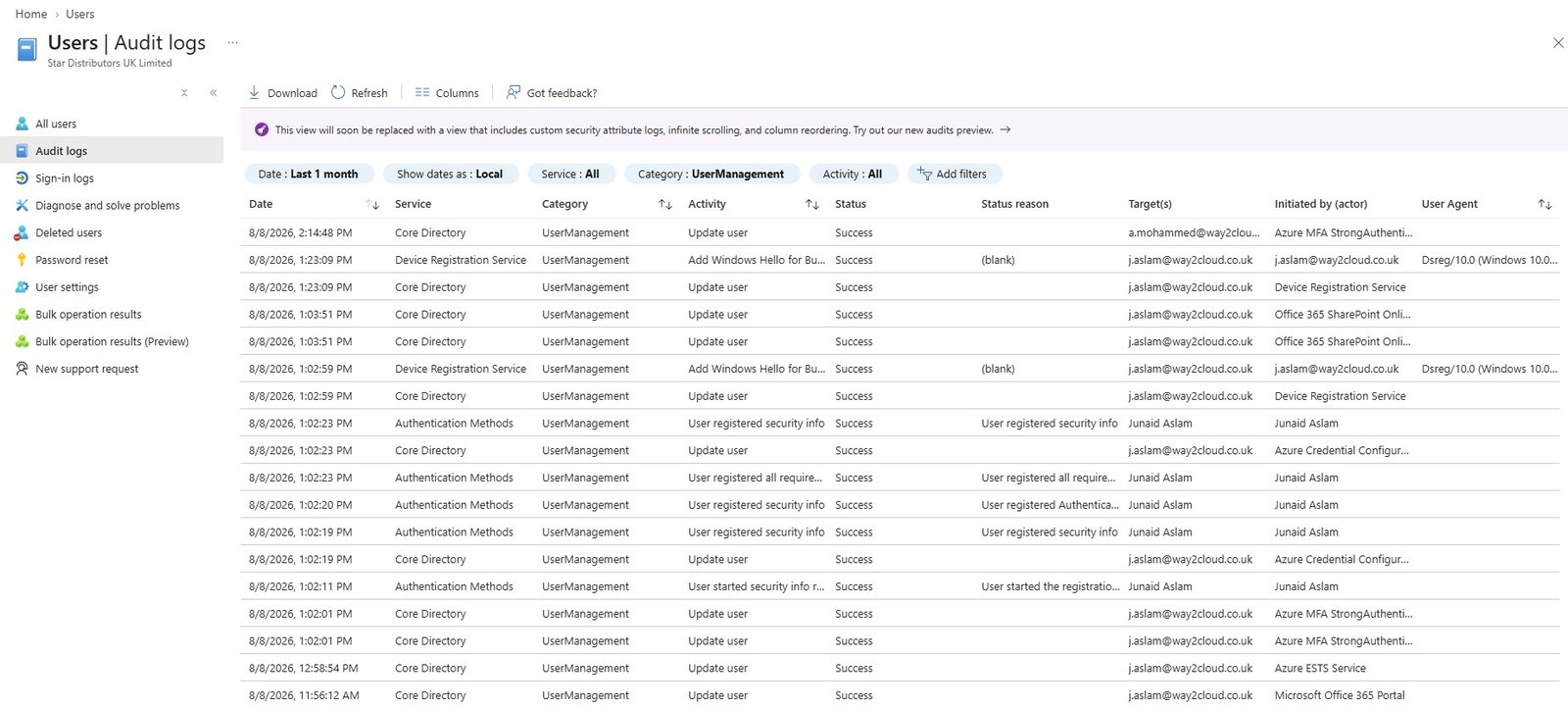Image resolution: width=1568 pixels, height=707 pixels.
Task: Click Azure ESTS Service actor cell
Action: (1320, 668)
